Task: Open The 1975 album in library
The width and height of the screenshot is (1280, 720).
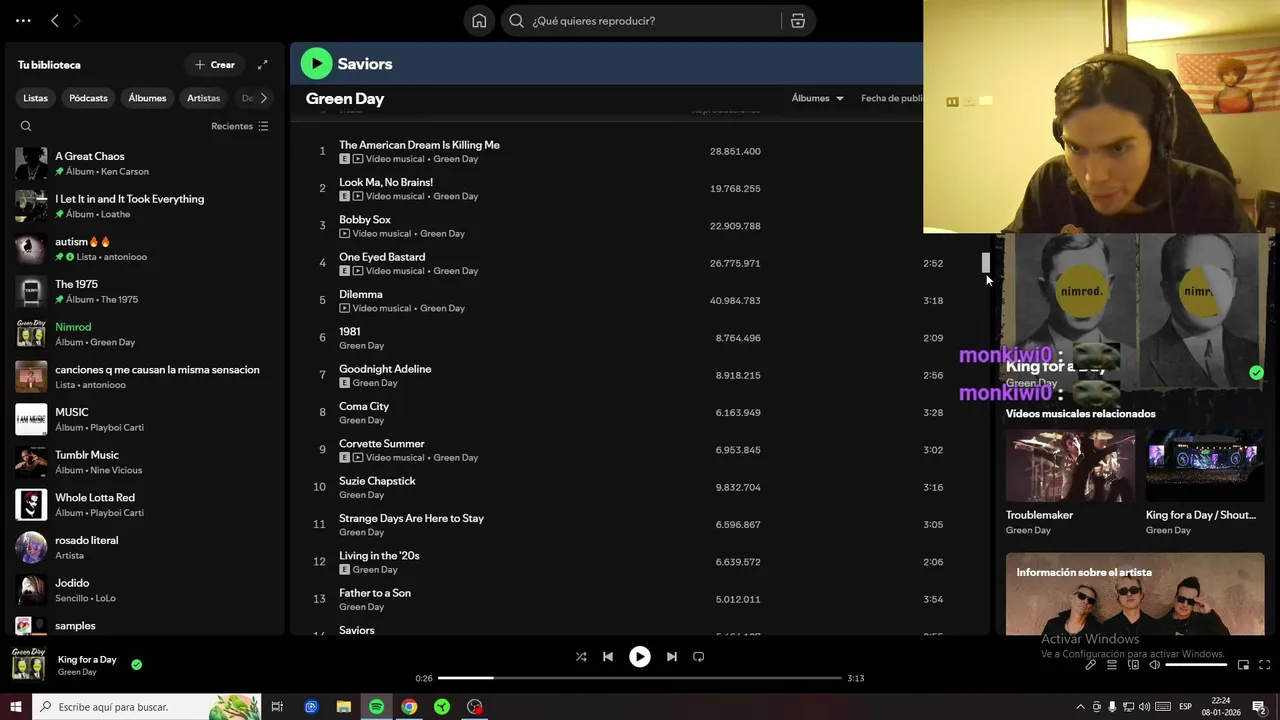Action: click(143, 291)
